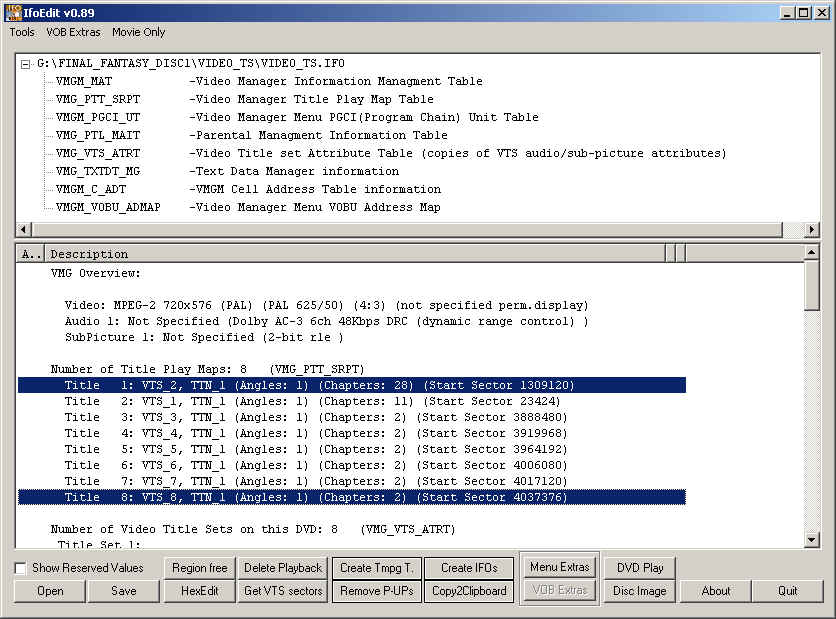
Task: Enable Show Reserved Values checkbox
Action: (x=21, y=568)
